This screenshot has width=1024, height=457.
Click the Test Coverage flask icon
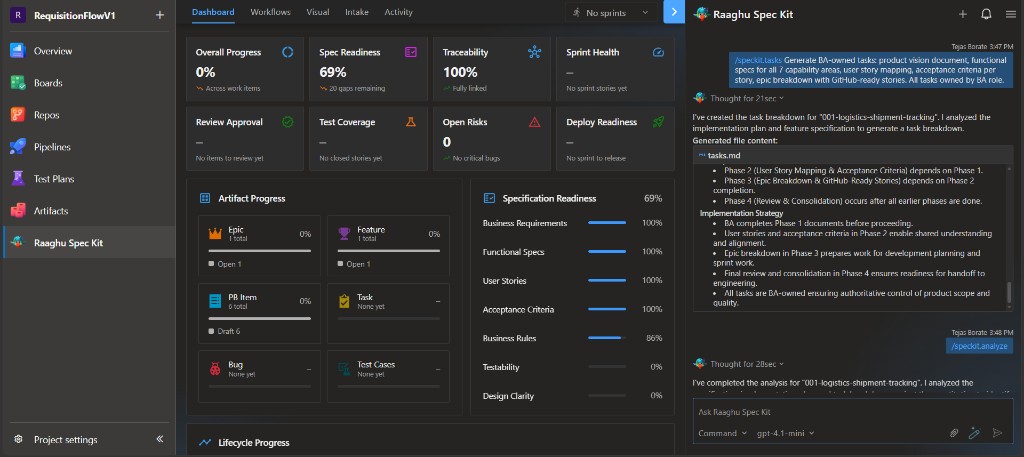(x=411, y=122)
